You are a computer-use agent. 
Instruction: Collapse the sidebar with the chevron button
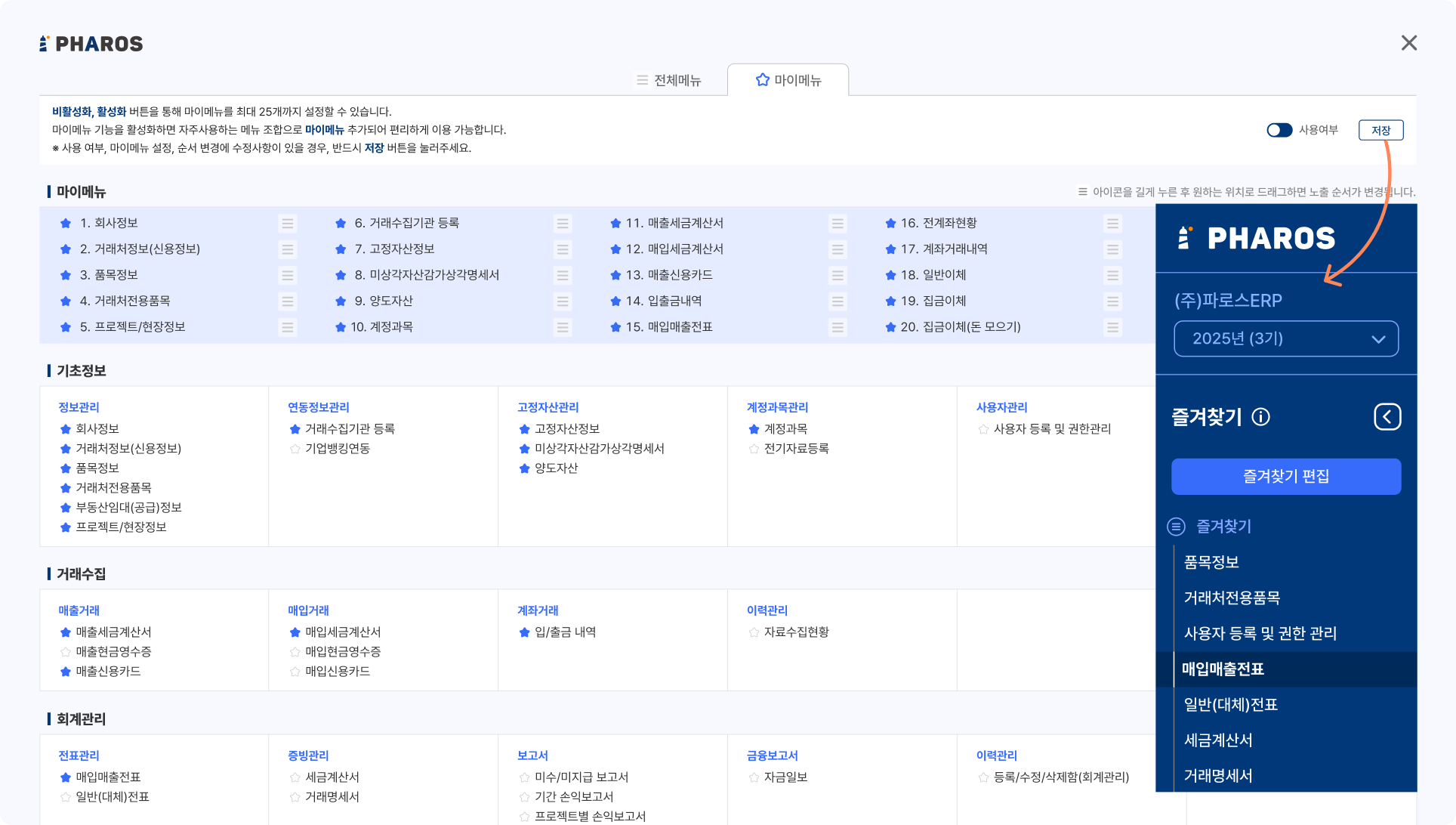click(x=1387, y=417)
